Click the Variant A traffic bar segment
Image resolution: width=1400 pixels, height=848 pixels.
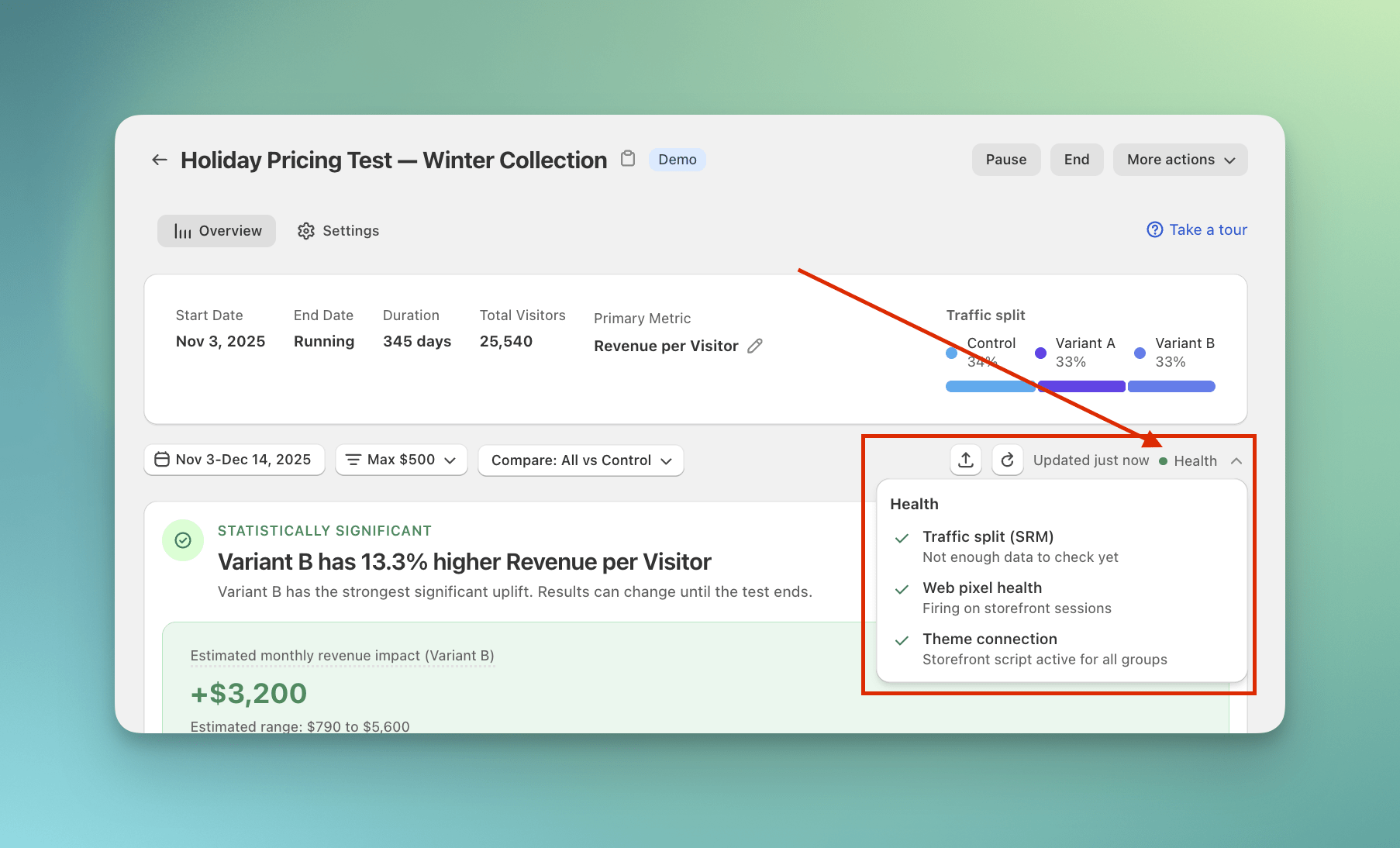1081,386
